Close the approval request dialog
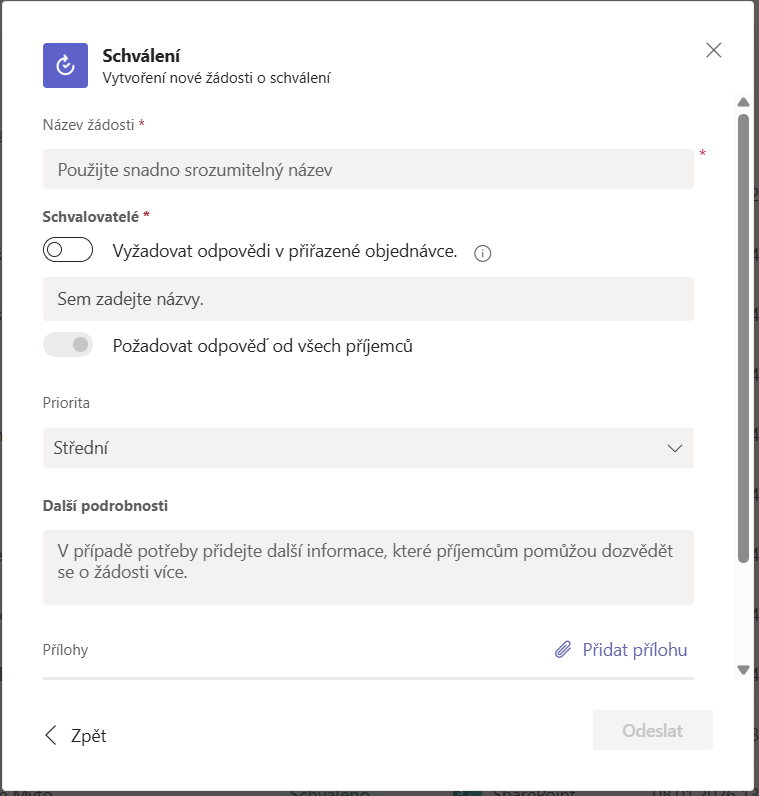 point(713,50)
